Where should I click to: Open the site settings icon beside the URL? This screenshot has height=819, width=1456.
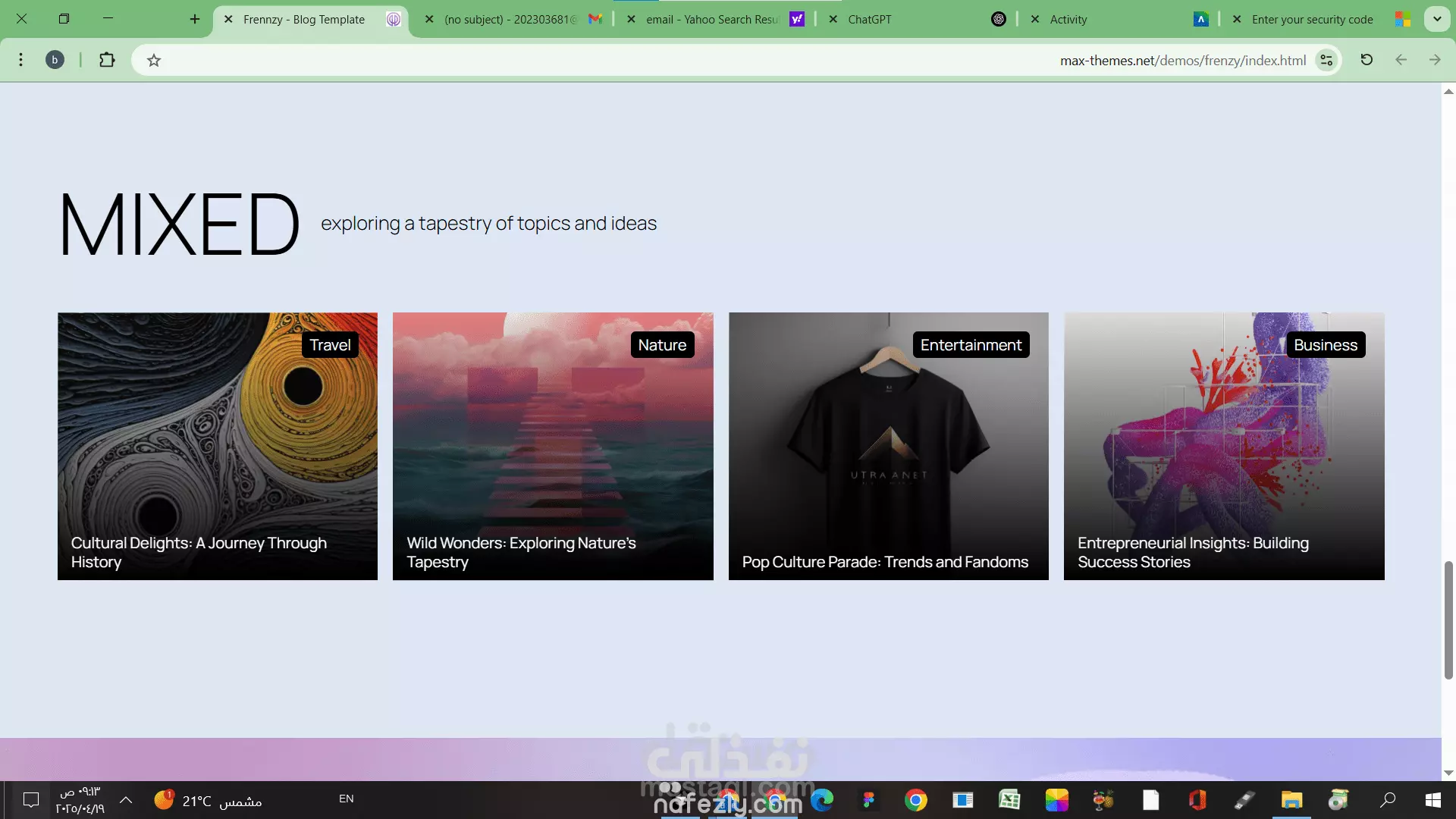[1326, 61]
